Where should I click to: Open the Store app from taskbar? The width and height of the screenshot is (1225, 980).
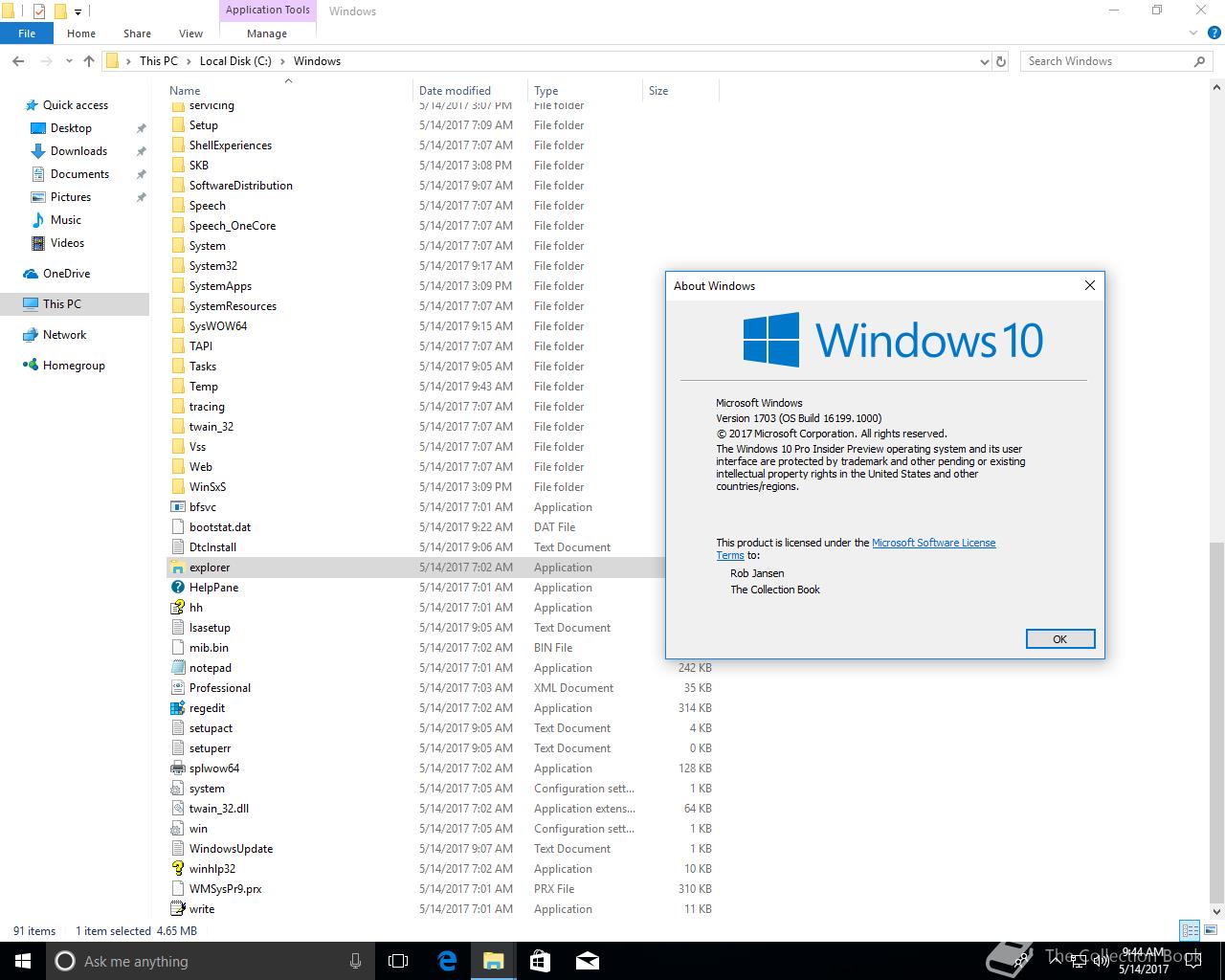pyautogui.click(x=540, y=961)
